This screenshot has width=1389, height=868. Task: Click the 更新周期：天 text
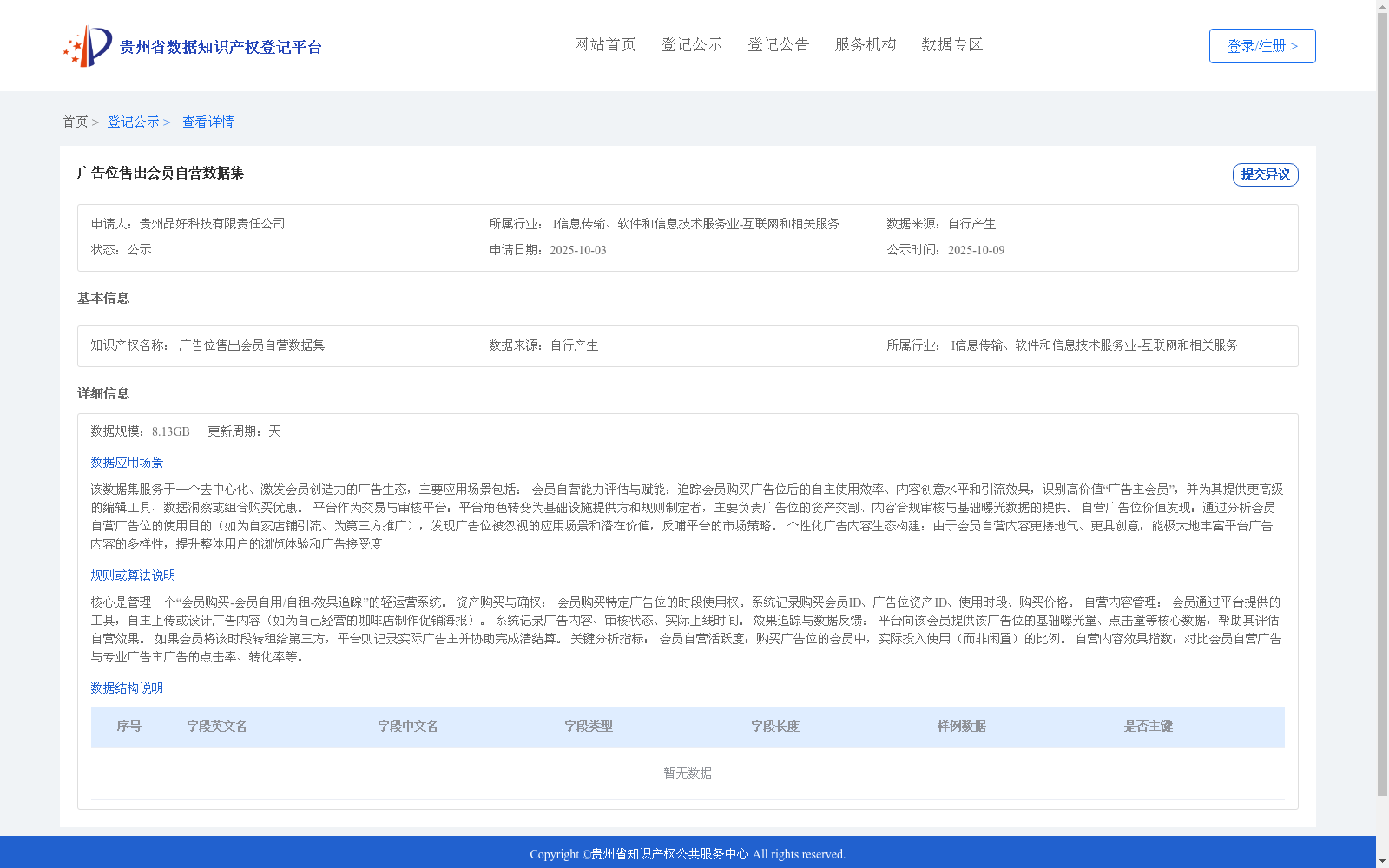click(244, 431)
